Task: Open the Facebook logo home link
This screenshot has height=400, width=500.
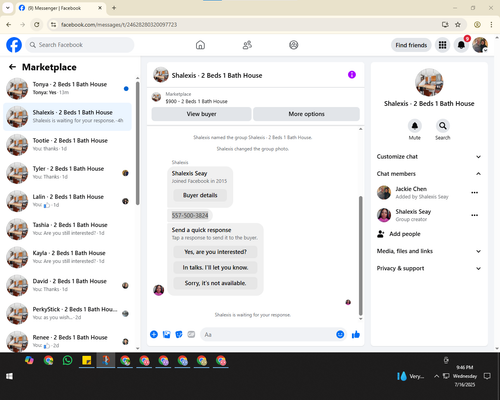Action: point(14,45)
